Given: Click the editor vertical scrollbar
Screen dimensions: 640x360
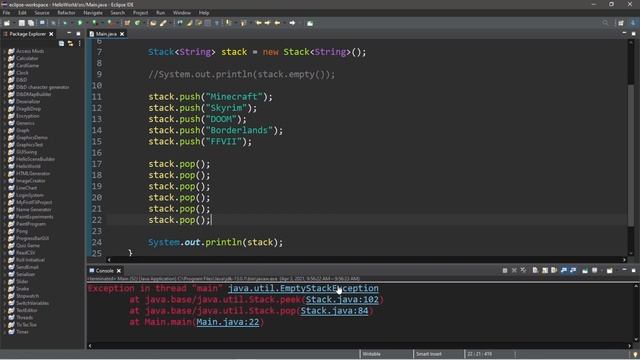Looking at the screenshot, I should tap(631, 155).
